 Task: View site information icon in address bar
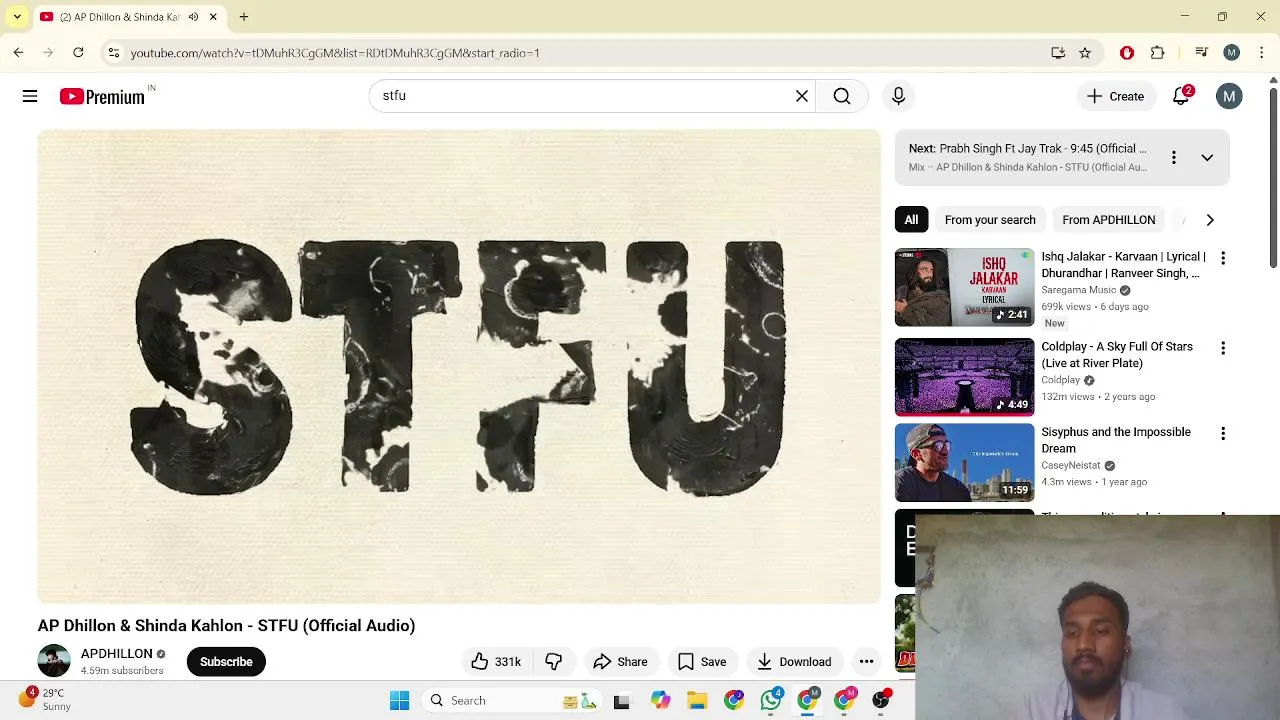pos(113,53)
